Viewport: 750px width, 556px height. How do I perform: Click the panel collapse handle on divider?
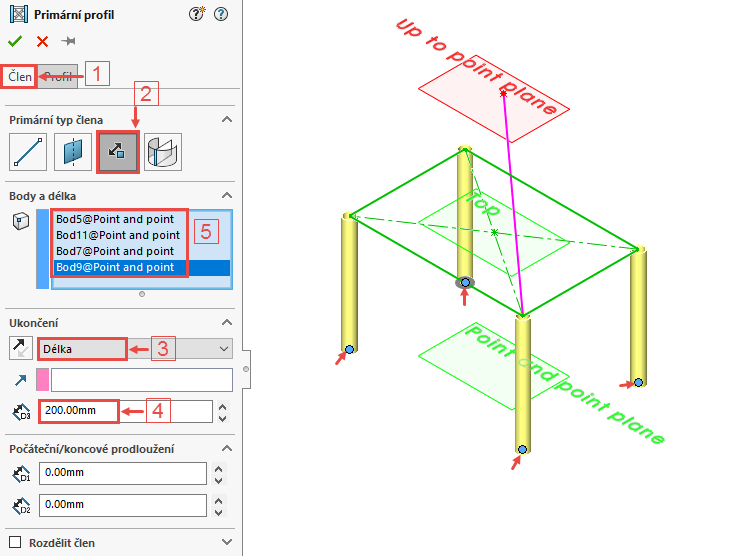(246, 369)
